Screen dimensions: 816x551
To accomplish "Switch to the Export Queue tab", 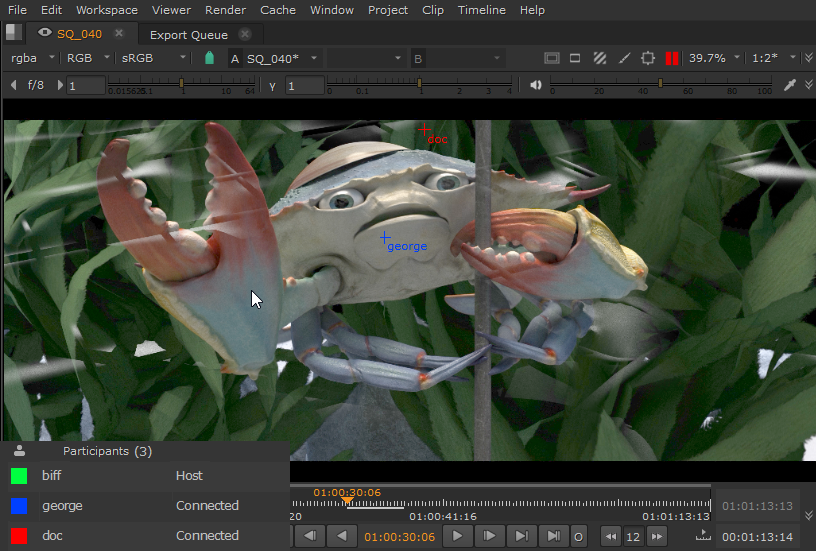I will [188, 34].
